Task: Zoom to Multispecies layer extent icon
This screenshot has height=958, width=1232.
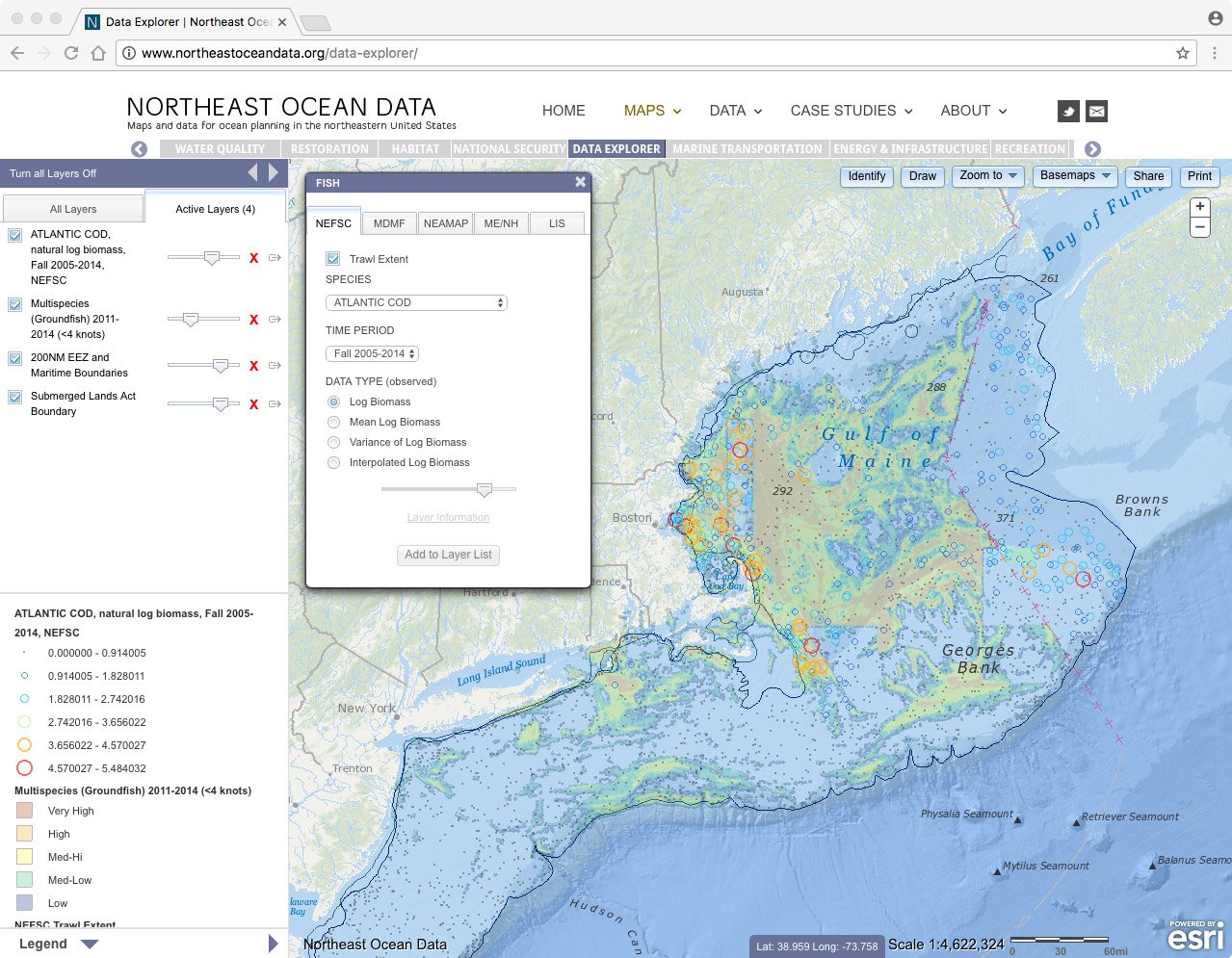Action: click(x=275, y=320)
